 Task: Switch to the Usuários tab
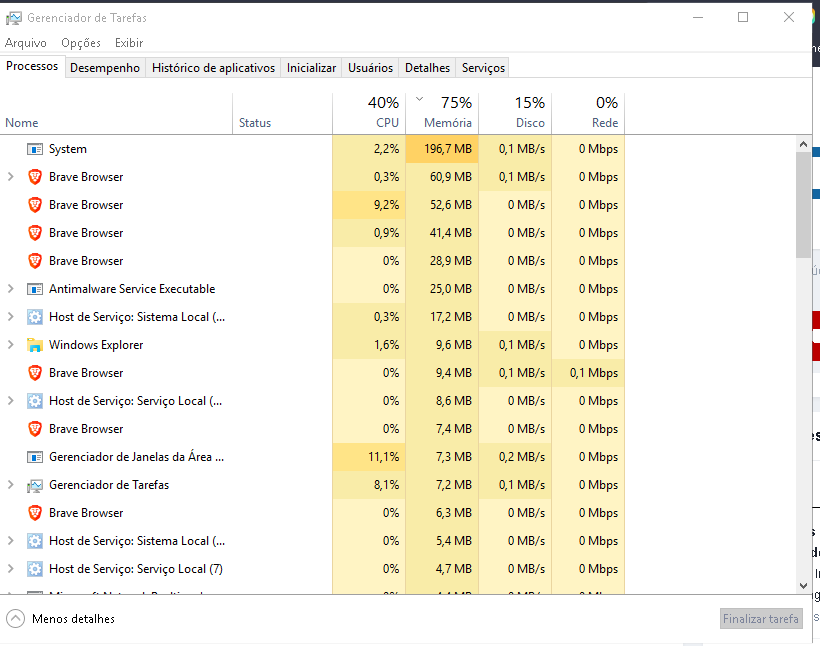click(x=370, y=68)
